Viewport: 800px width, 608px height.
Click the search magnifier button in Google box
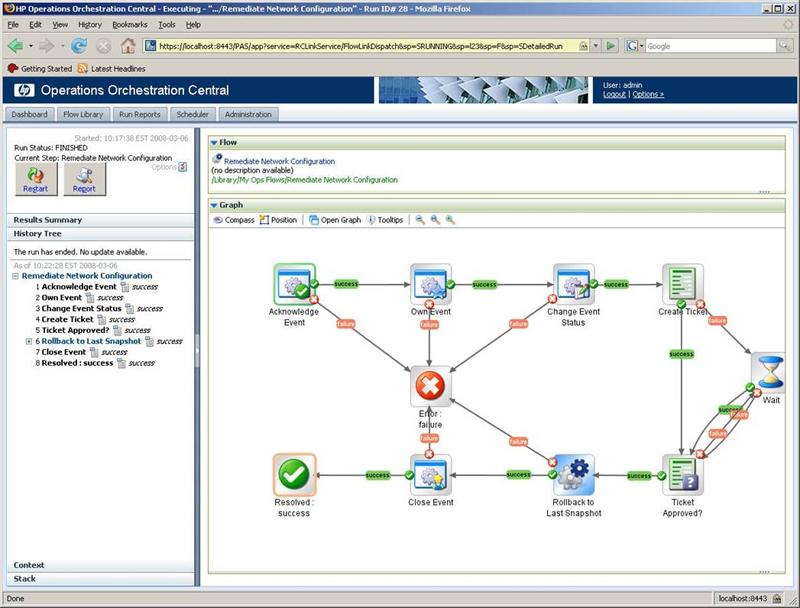(783, 46)
